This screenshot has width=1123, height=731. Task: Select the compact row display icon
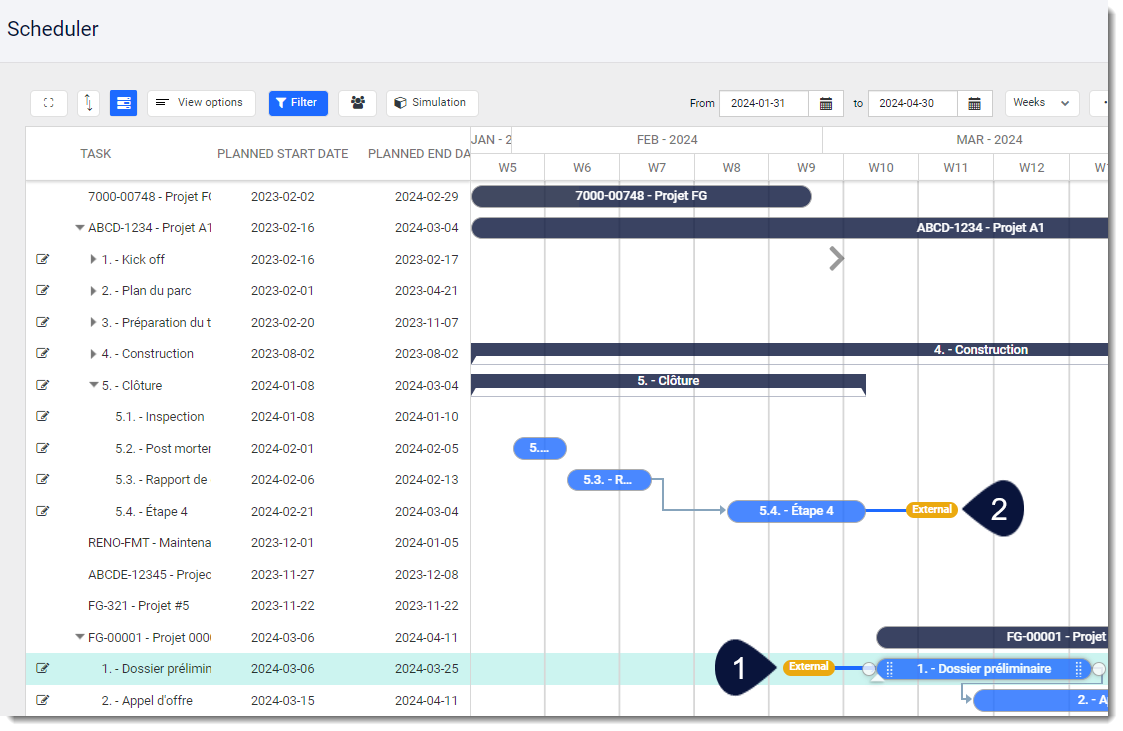123,103
